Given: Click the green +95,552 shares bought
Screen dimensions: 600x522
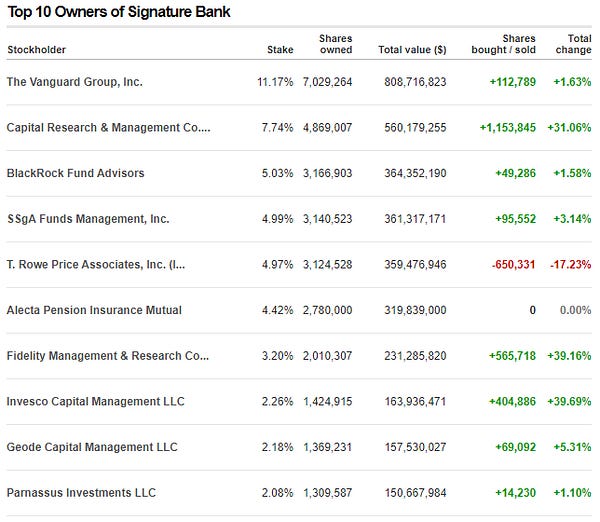Looking at the screenshot, I should [515, 219].
